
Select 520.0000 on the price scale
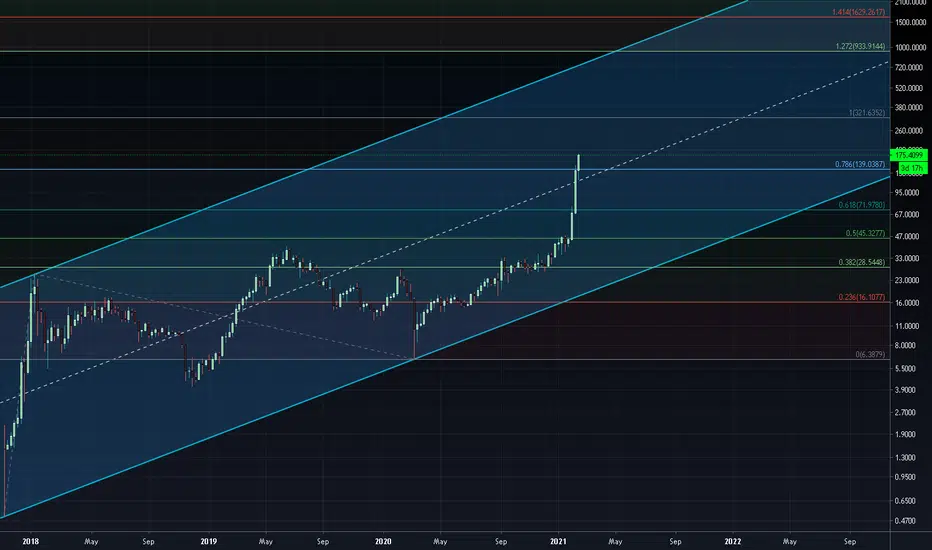pyautogui.click(x=909, y=88)
